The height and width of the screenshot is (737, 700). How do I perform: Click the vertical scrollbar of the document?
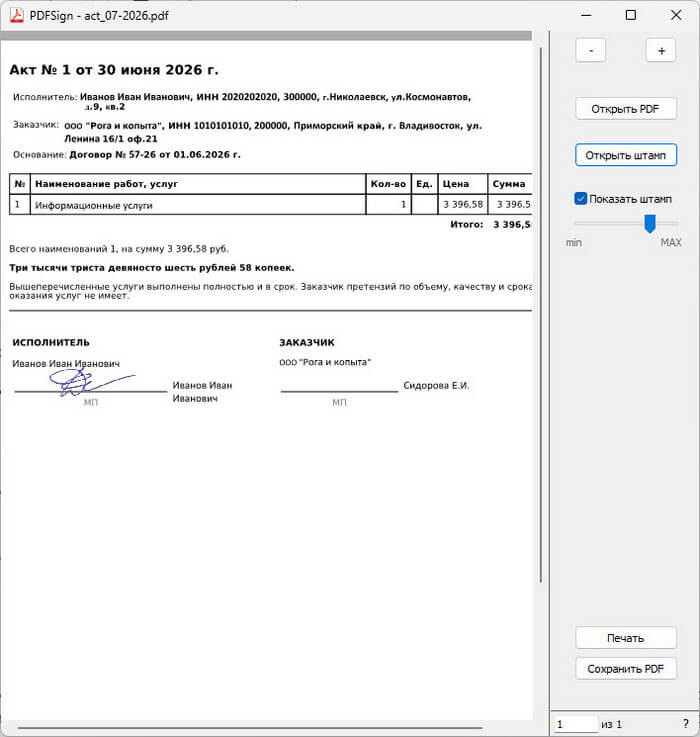(x=541, y=315)
